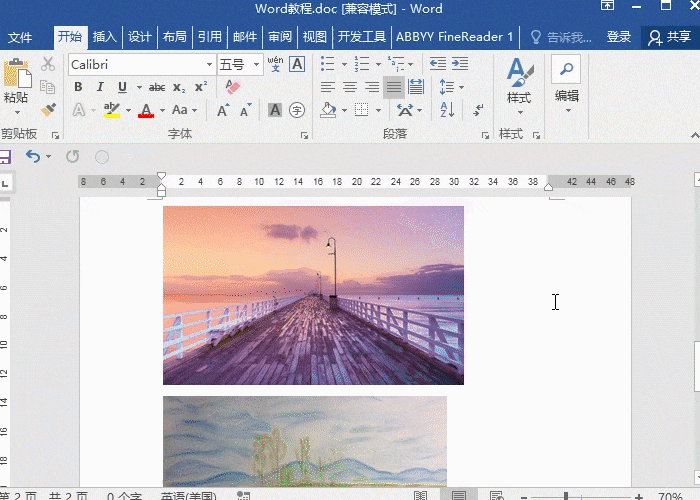Click the numbered list icon

click(x=362, y=64)
